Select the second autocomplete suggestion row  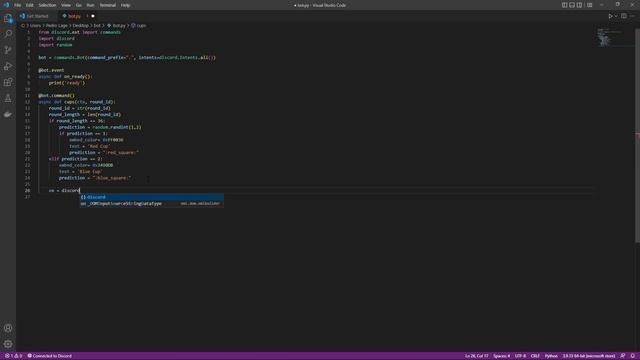[151, 203]
